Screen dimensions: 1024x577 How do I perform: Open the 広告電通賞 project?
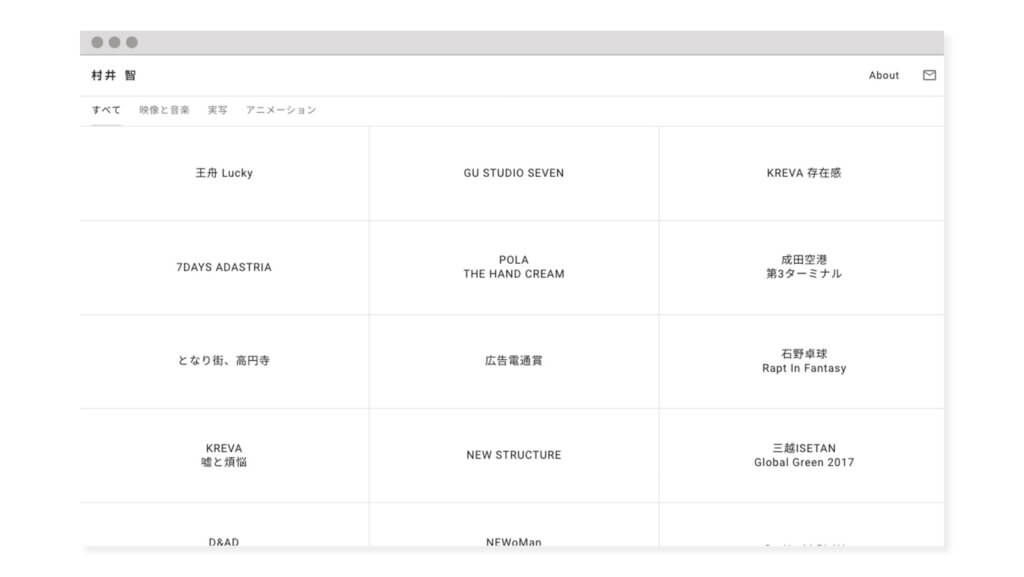pos(514,361)
